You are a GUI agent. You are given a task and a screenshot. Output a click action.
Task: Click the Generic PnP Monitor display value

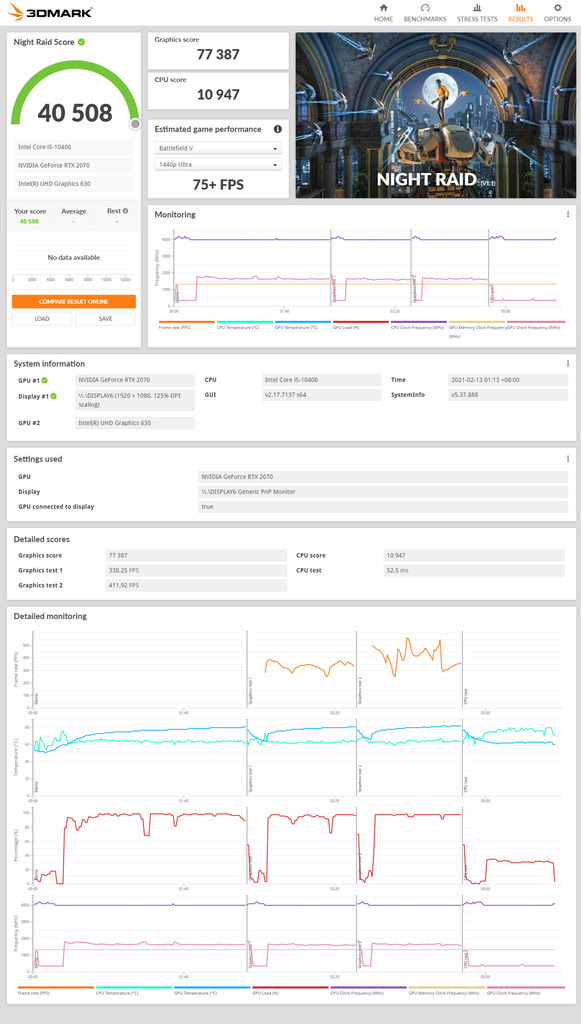point(383,491)
